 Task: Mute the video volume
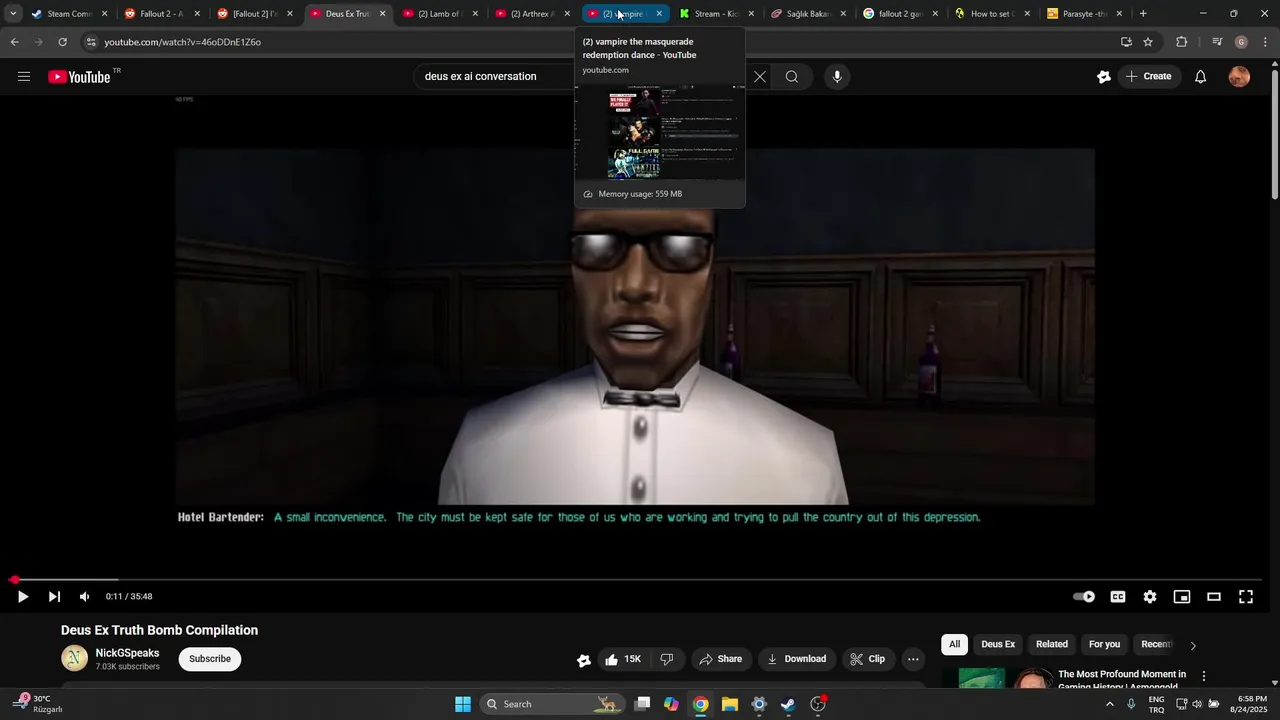pyautogui.click(x=85, y=597)
